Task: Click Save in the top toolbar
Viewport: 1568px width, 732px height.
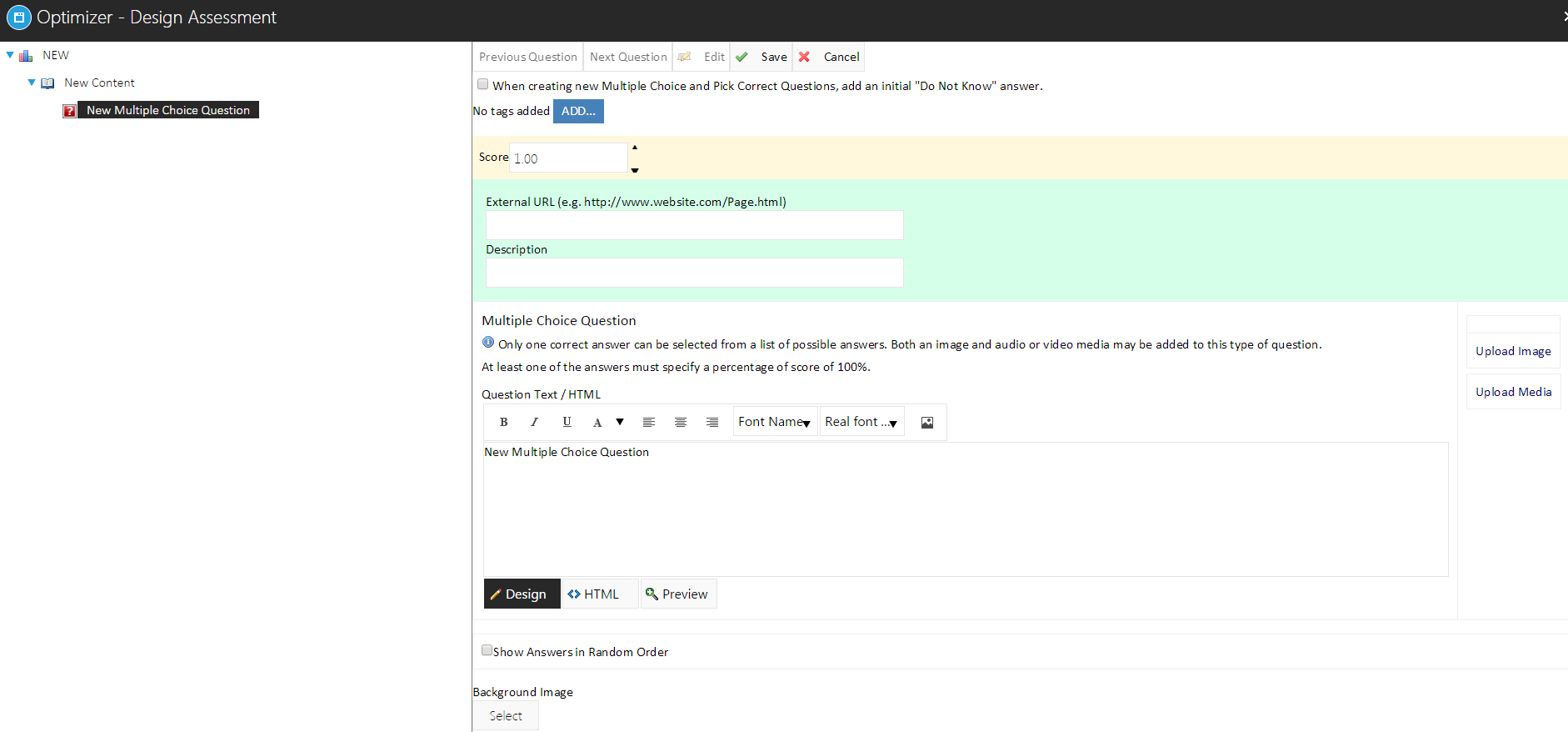Action: 762,57
